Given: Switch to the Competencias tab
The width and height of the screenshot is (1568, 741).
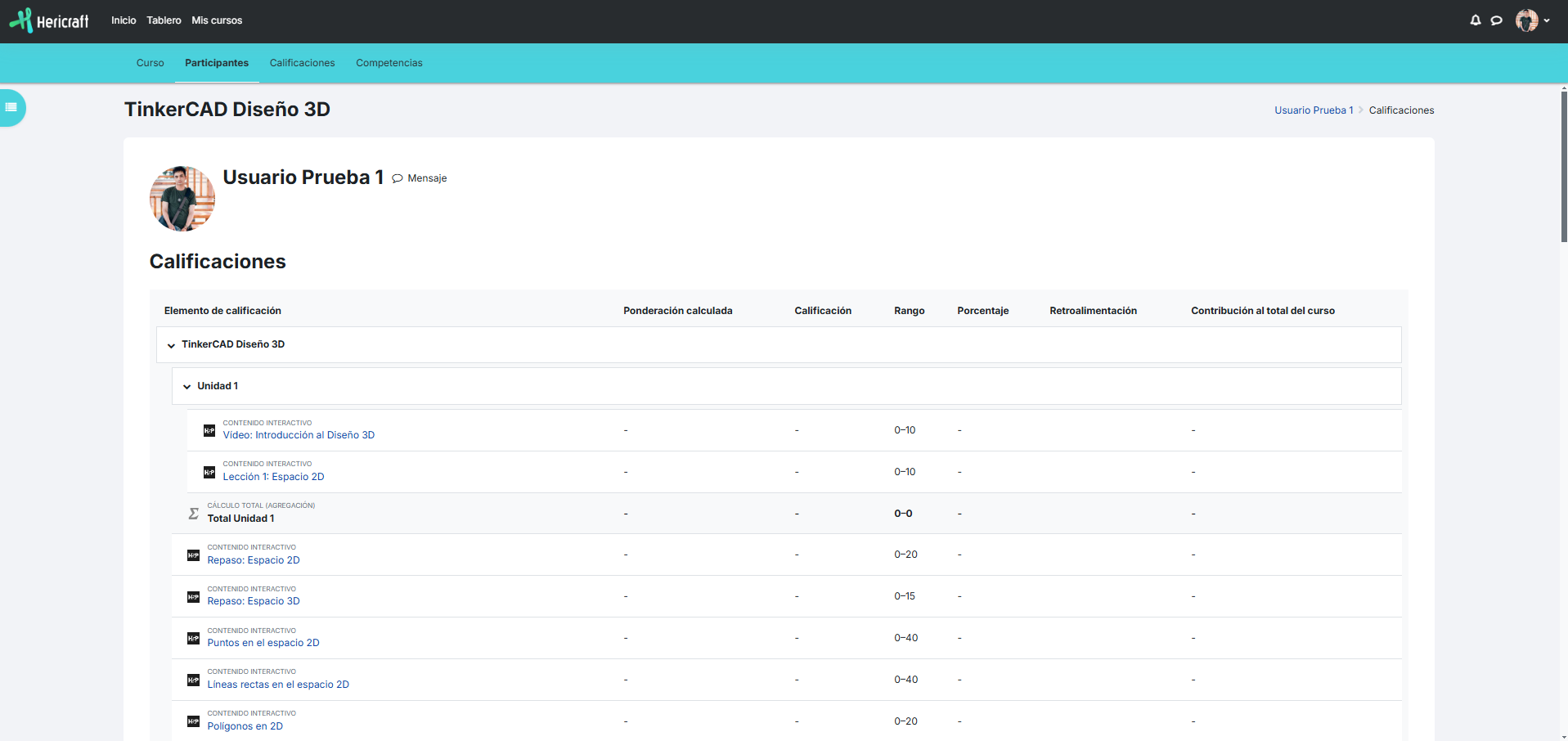Looking at the screenshot, I should (x=389, y=63).
